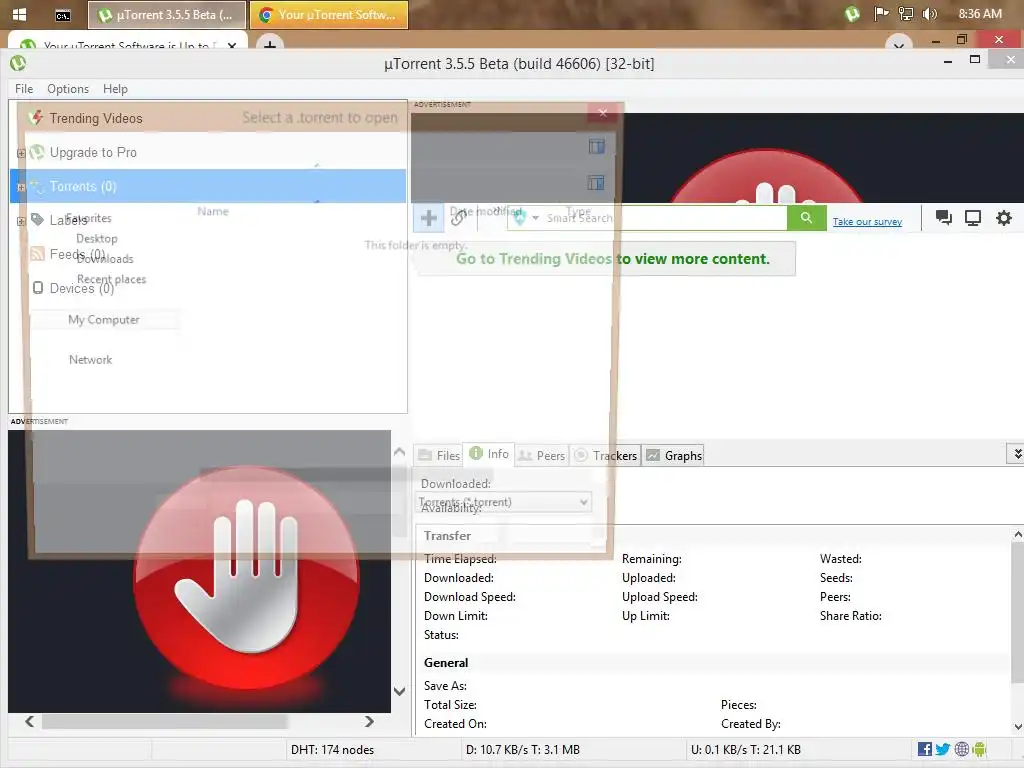
Task: Close the Chrome tab Your µTorrent Software
Action: coord(232,46)
